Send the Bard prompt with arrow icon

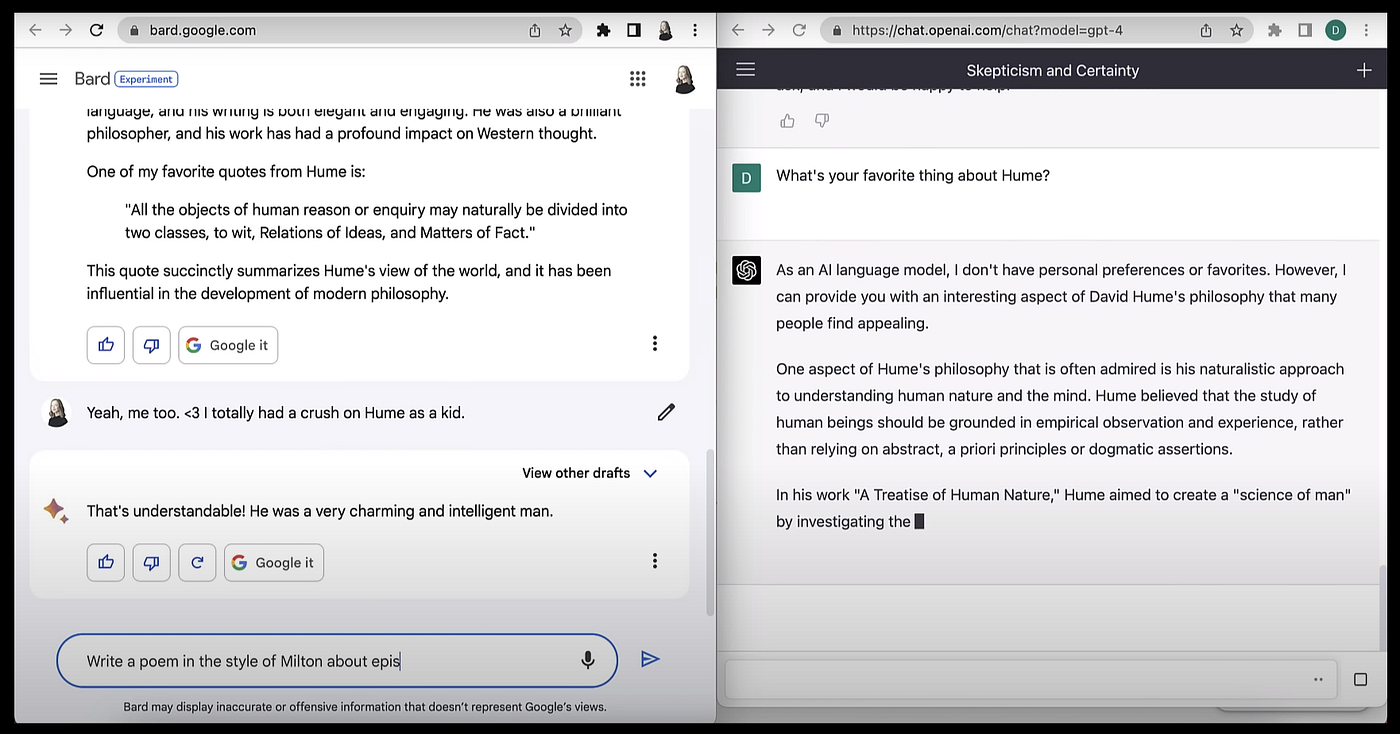click(x=650, y=659)
